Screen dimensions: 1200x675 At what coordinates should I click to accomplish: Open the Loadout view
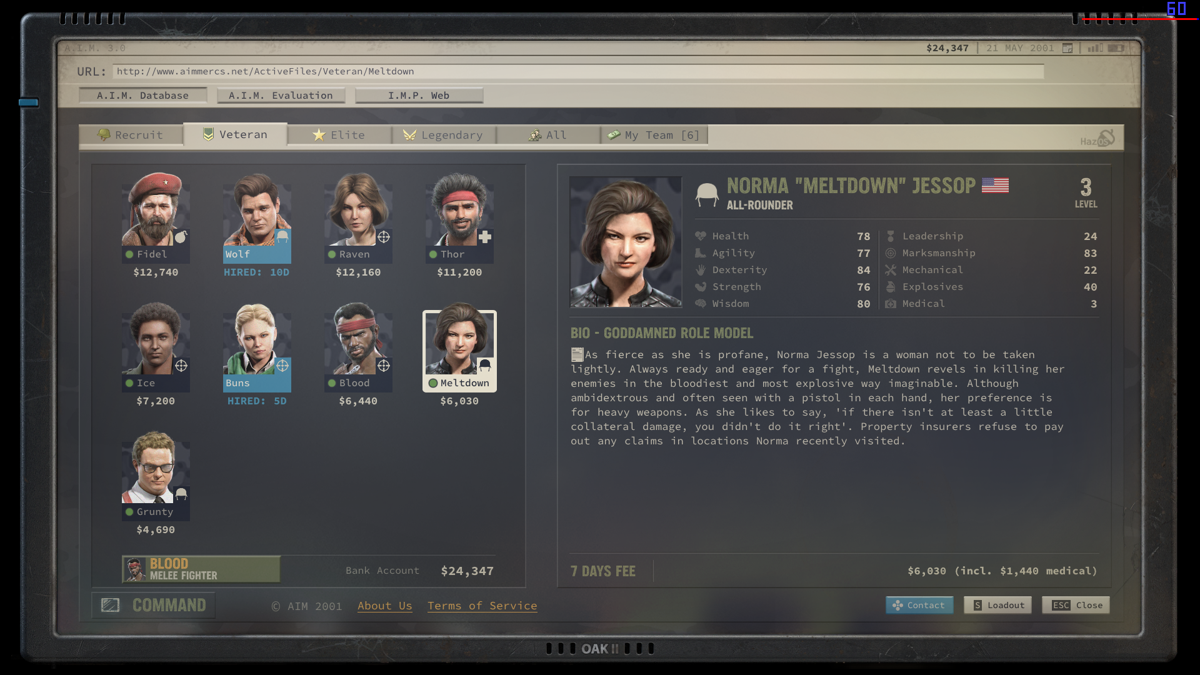(997, 605)
